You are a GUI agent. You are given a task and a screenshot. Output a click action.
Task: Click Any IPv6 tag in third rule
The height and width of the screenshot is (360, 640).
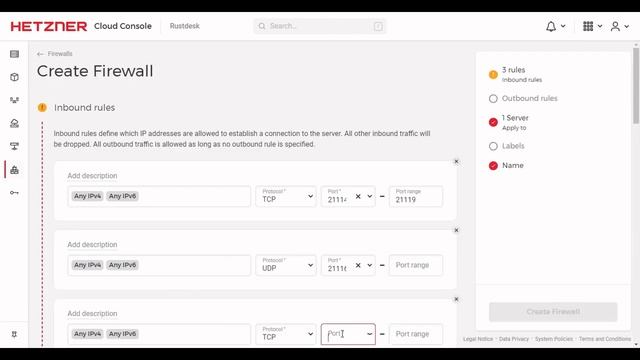click(122, 334)
